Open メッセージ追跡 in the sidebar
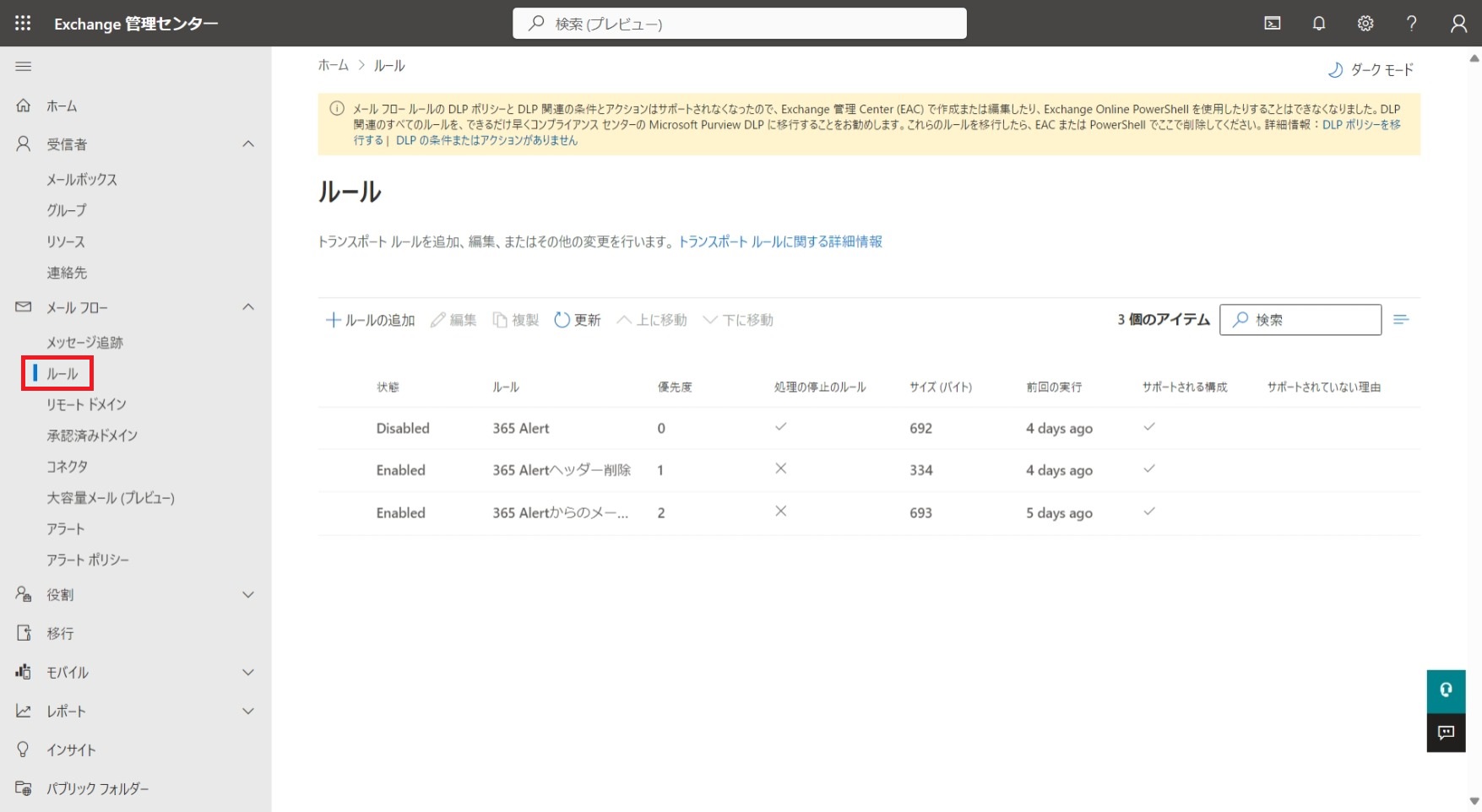 (x=84, y=343)
